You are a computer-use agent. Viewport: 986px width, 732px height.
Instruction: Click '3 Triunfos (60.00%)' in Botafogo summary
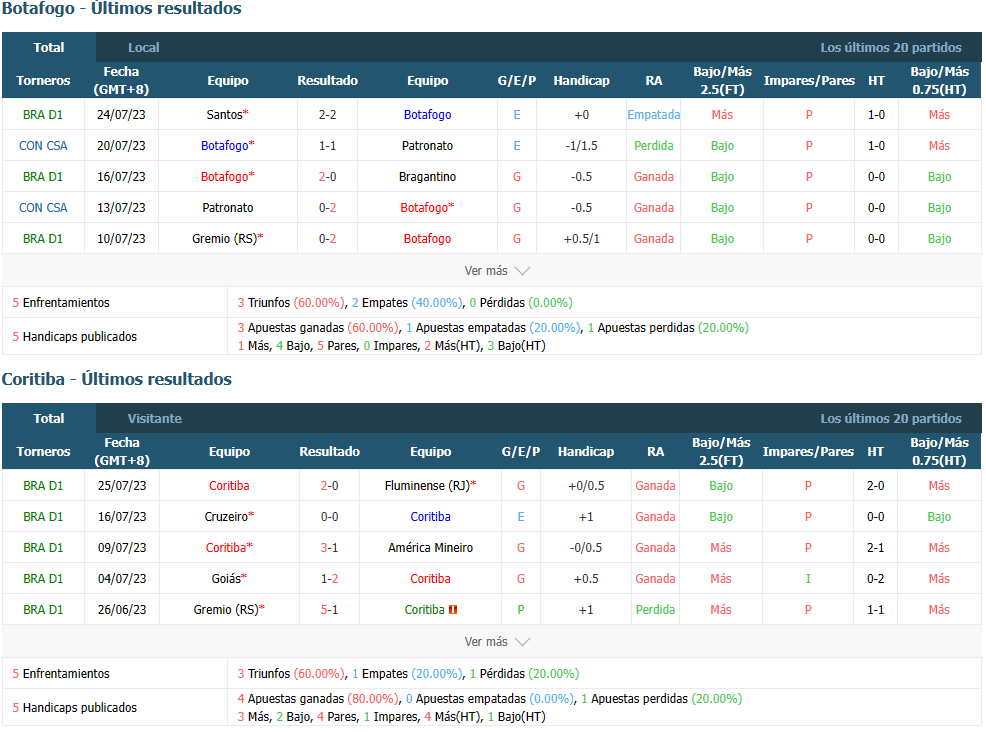tap(292, 303)
